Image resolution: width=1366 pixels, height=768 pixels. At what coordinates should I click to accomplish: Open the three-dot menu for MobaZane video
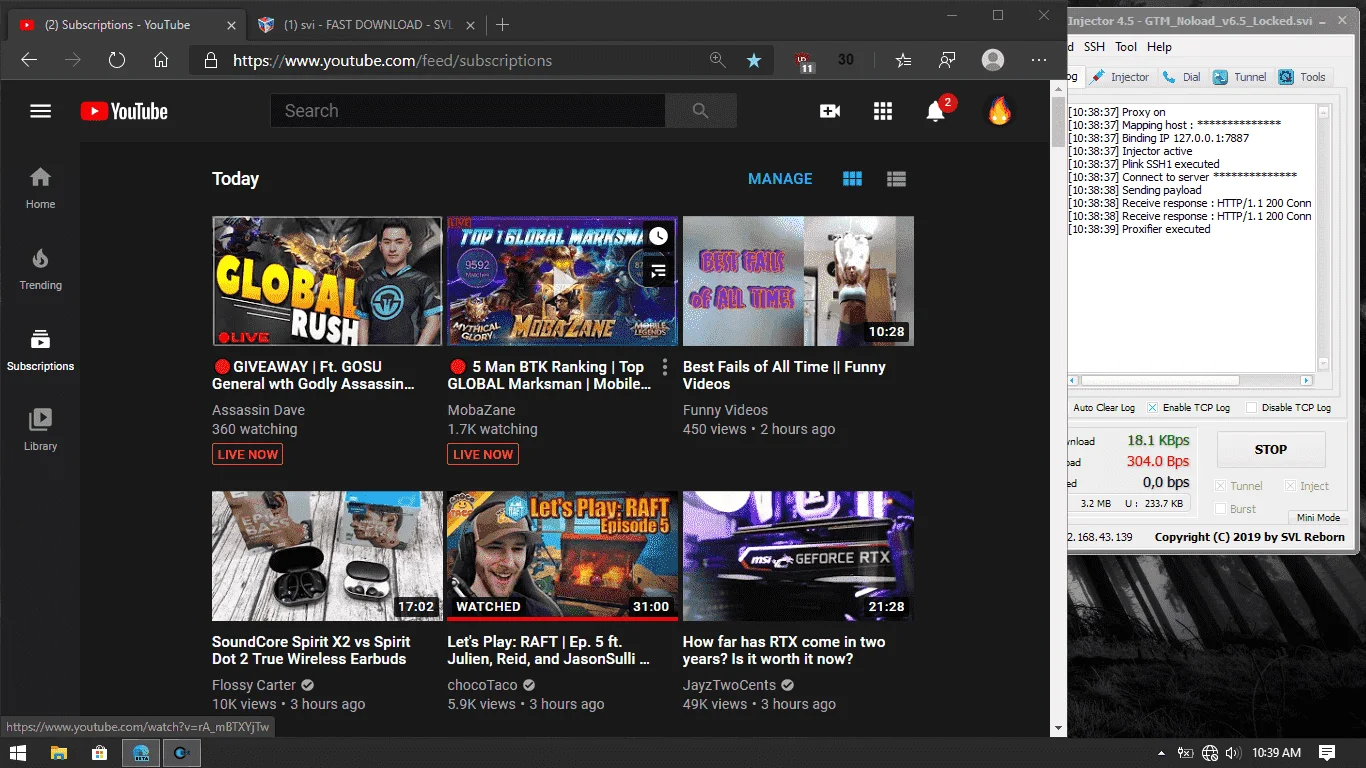tap(665, 367)
